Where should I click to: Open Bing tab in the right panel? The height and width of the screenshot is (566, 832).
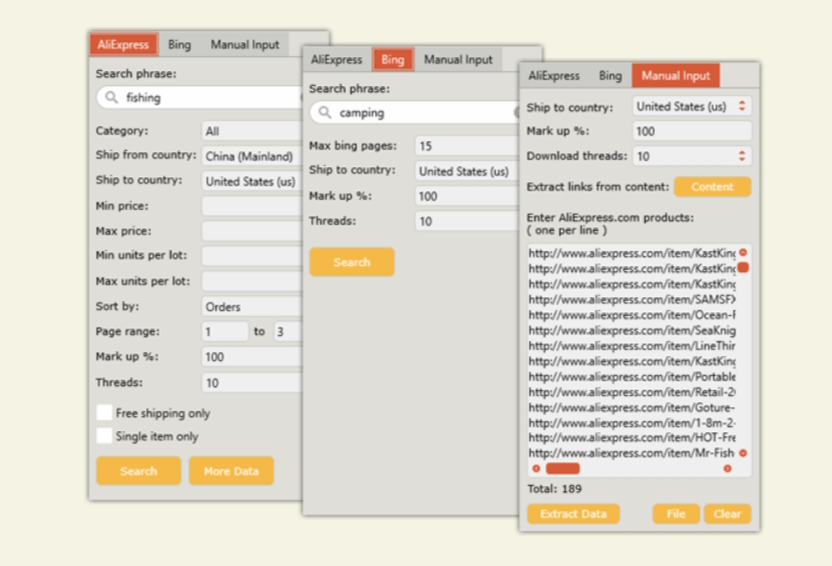tap(610, 75)
